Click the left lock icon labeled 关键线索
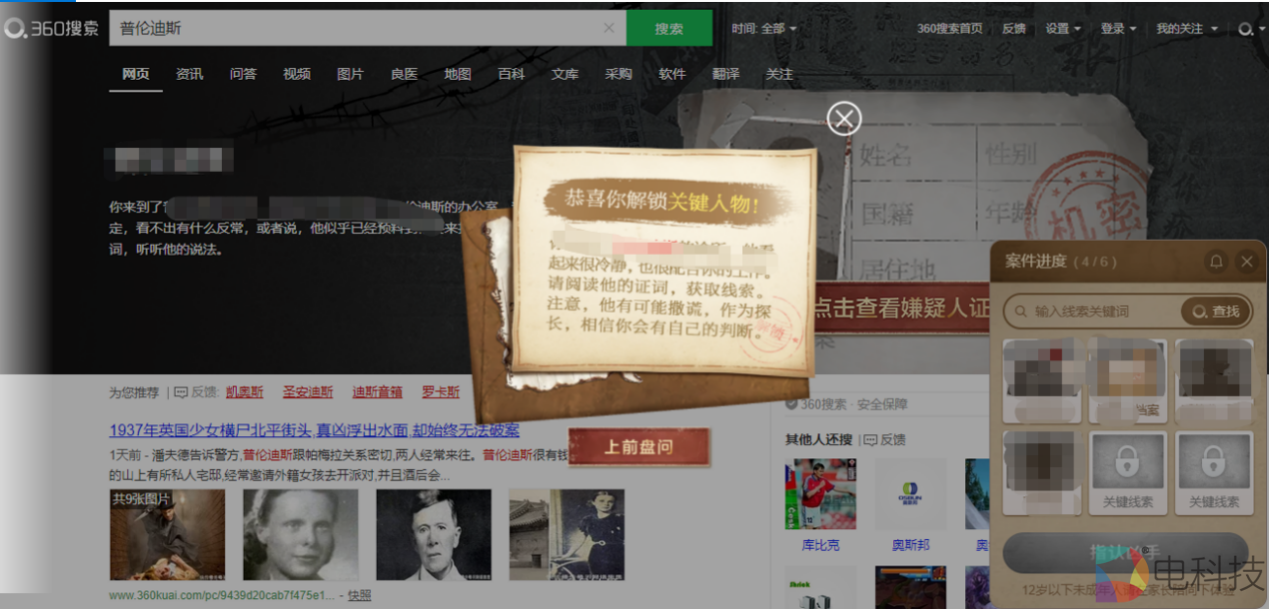This screenshot has width=1269, height=609. [x=1128, y=465]
